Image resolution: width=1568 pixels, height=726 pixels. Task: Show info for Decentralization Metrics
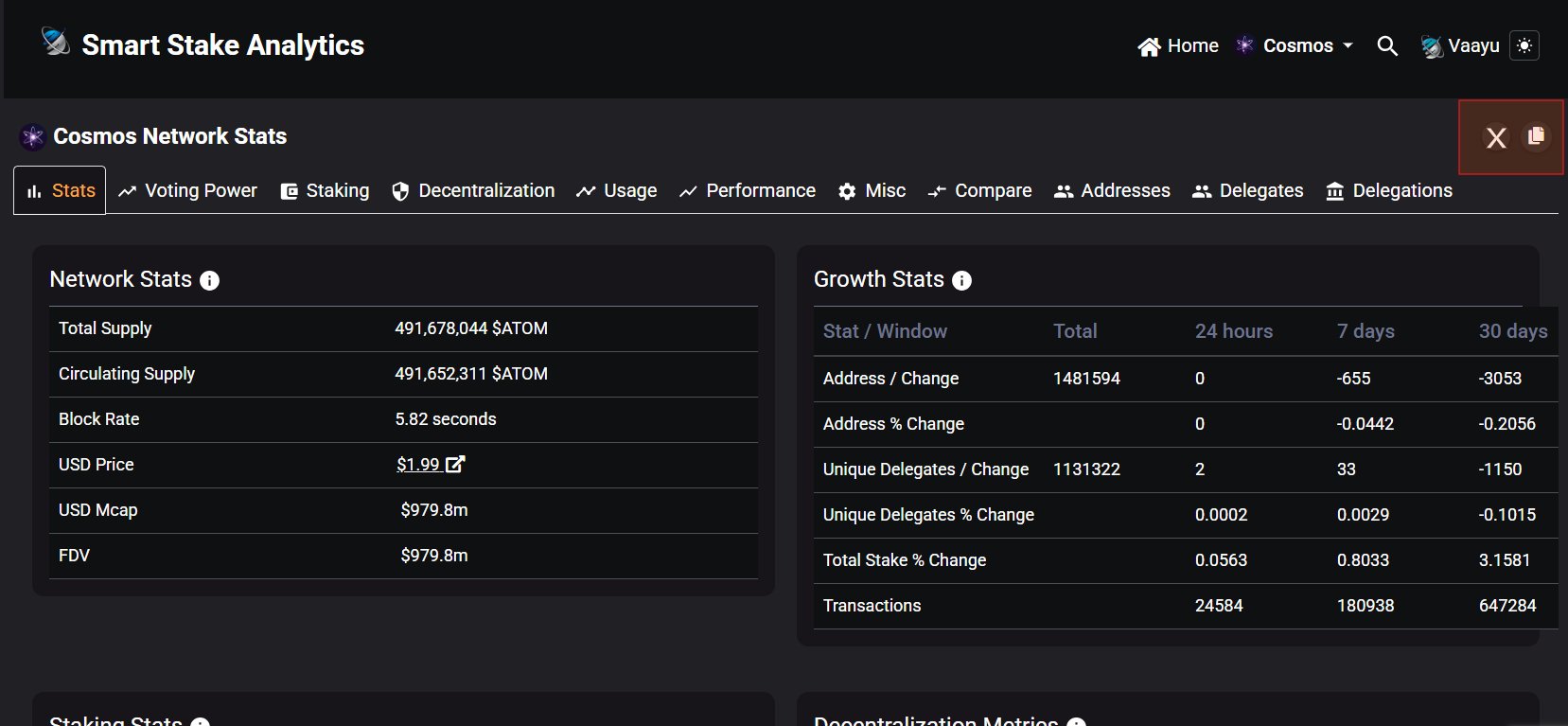click(1076, 721)
